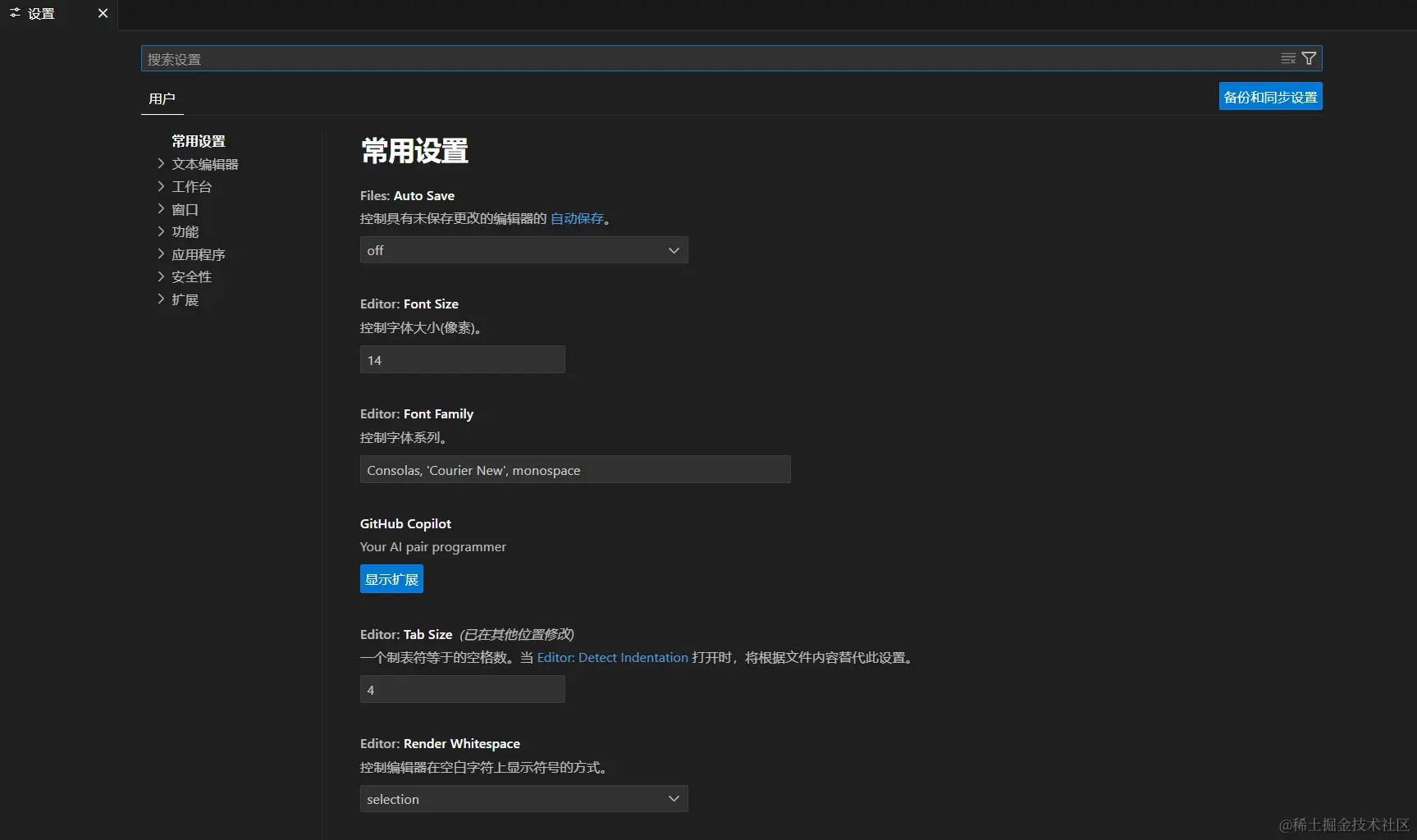Expand the 安全性 chevron arrow
The width and height of the screenshot is (1417, 840).
[161, 276]
